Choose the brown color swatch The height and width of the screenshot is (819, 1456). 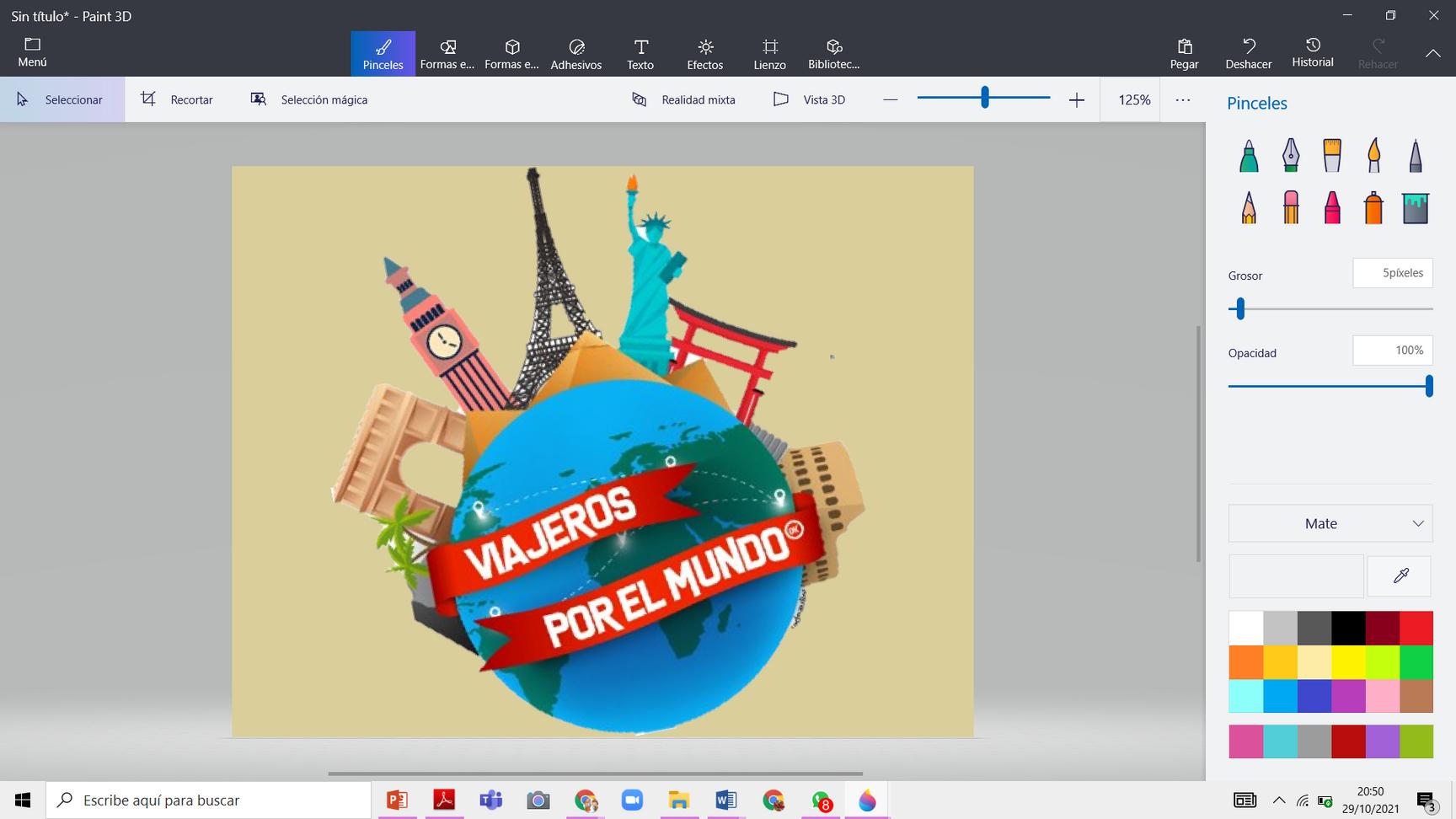click(1416, 696)
